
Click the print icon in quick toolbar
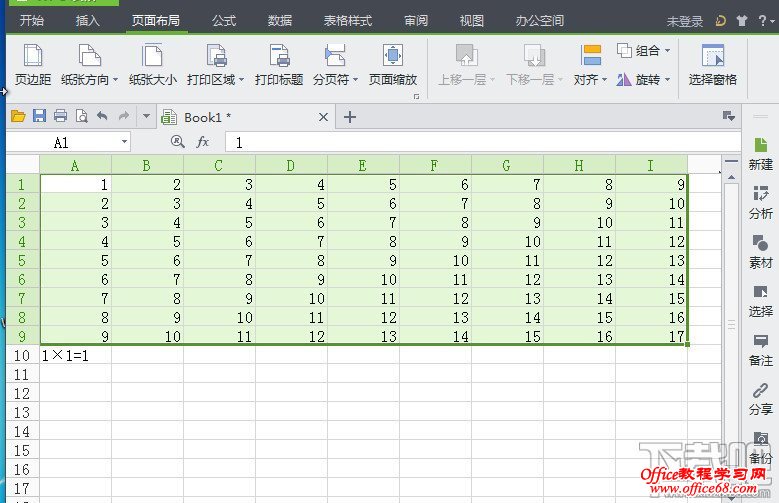click(x=60, y=116)
